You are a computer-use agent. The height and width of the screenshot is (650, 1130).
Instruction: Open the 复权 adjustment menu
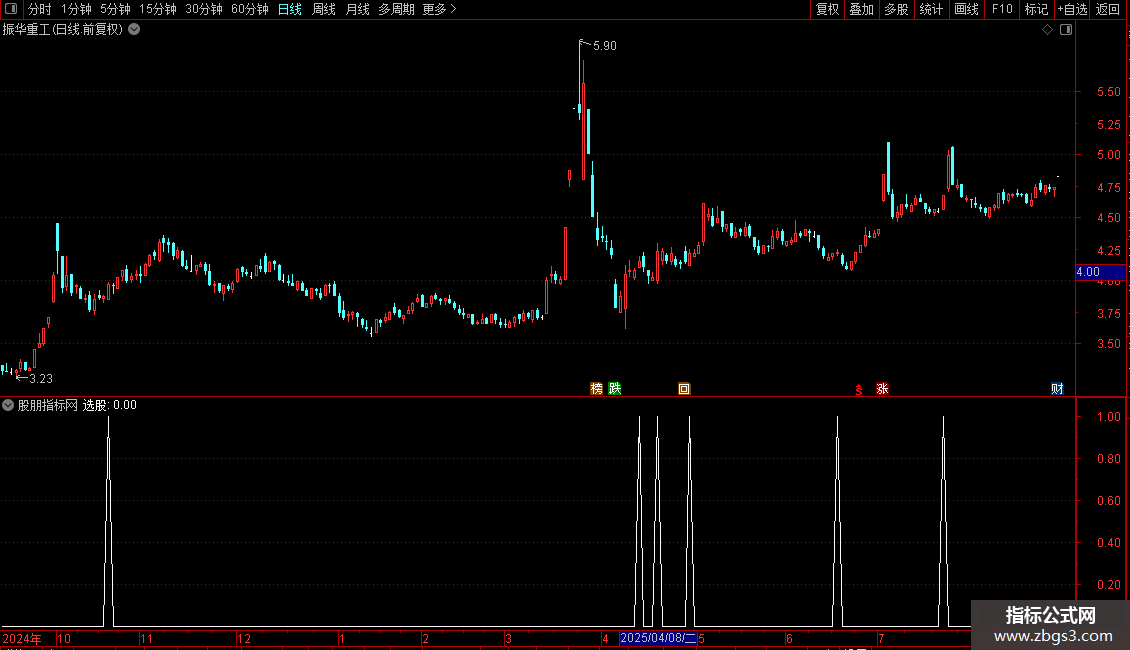coord(827,9)
